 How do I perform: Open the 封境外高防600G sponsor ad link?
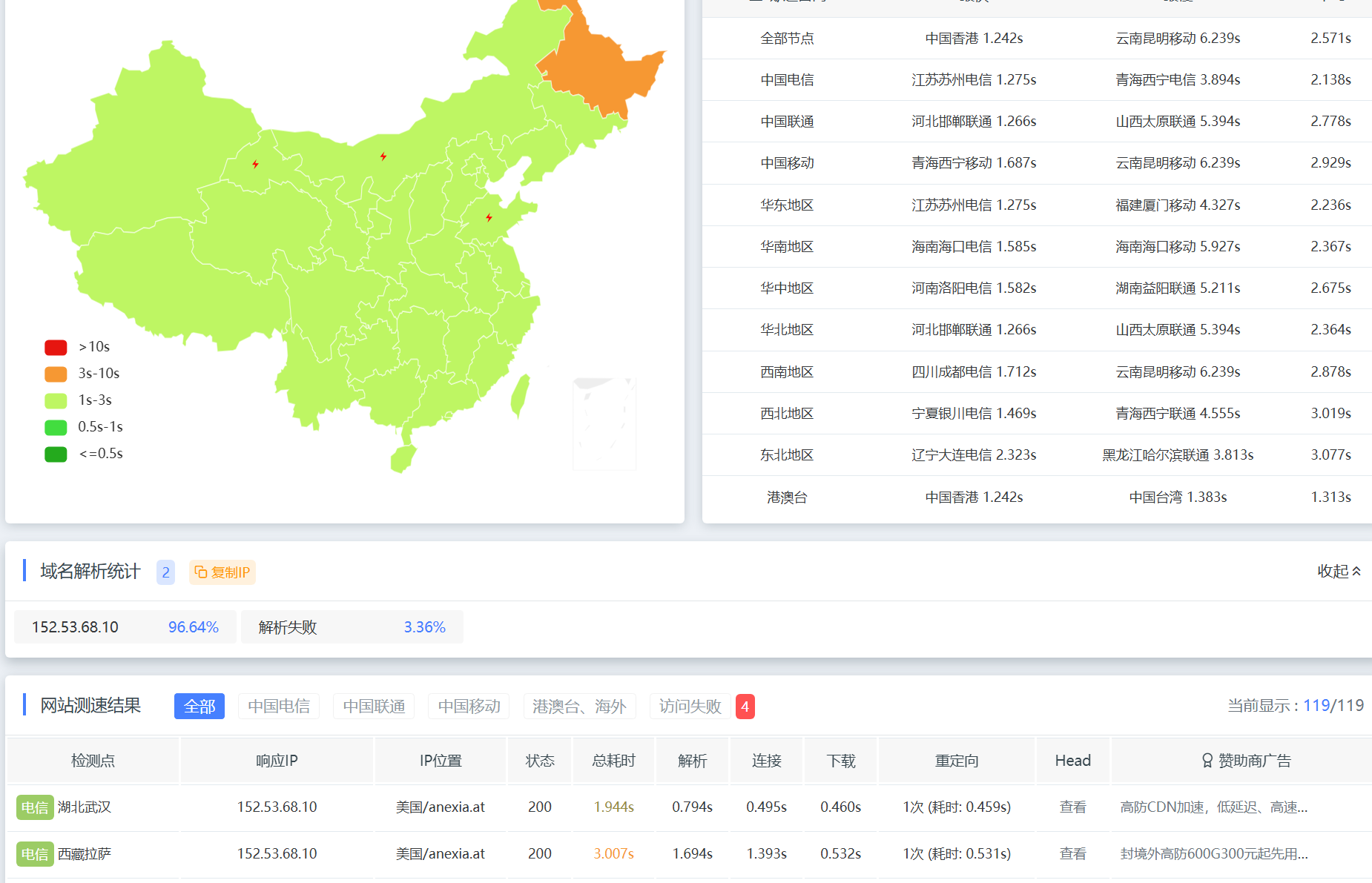pos(1213,853)
